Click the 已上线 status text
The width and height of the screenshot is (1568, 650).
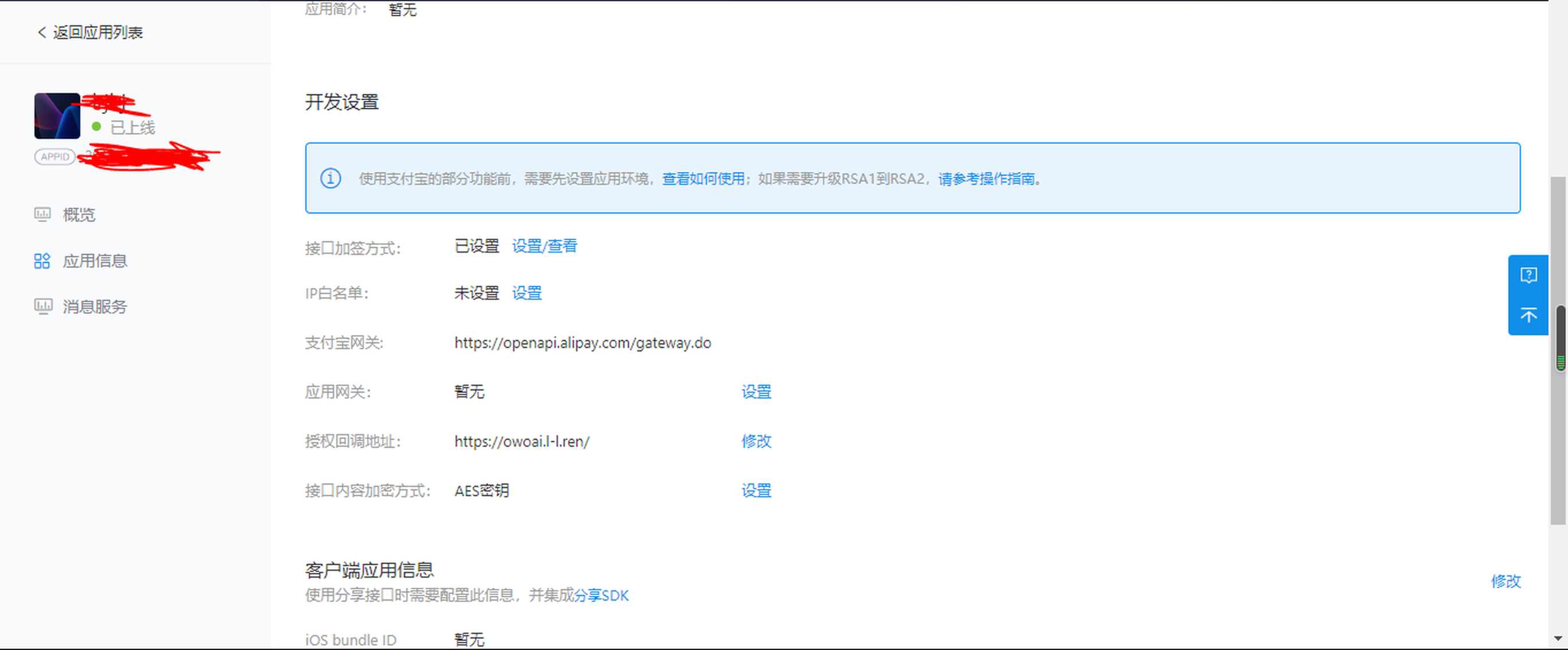[132, 127]
